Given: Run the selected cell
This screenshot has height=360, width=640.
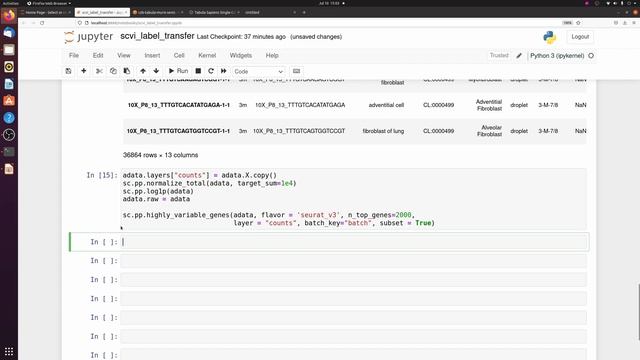Looking at the screenshot, I should point(178,71).
